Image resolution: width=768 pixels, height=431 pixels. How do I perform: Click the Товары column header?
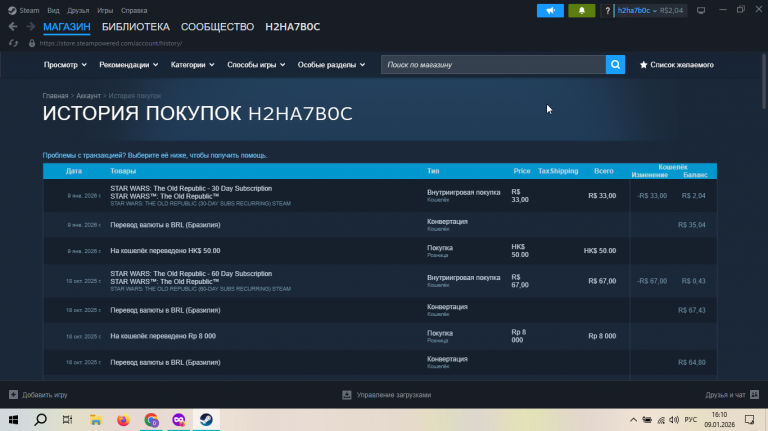[123, 171]
